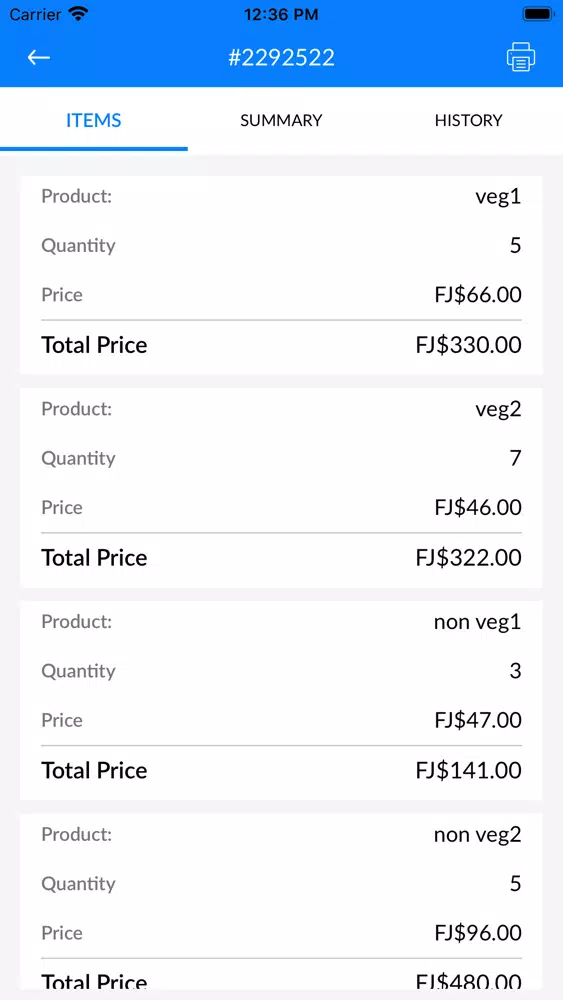Select the non veg1 product name
The image size is (563, 1000).
pyautogui.click(x=478, y=622)
